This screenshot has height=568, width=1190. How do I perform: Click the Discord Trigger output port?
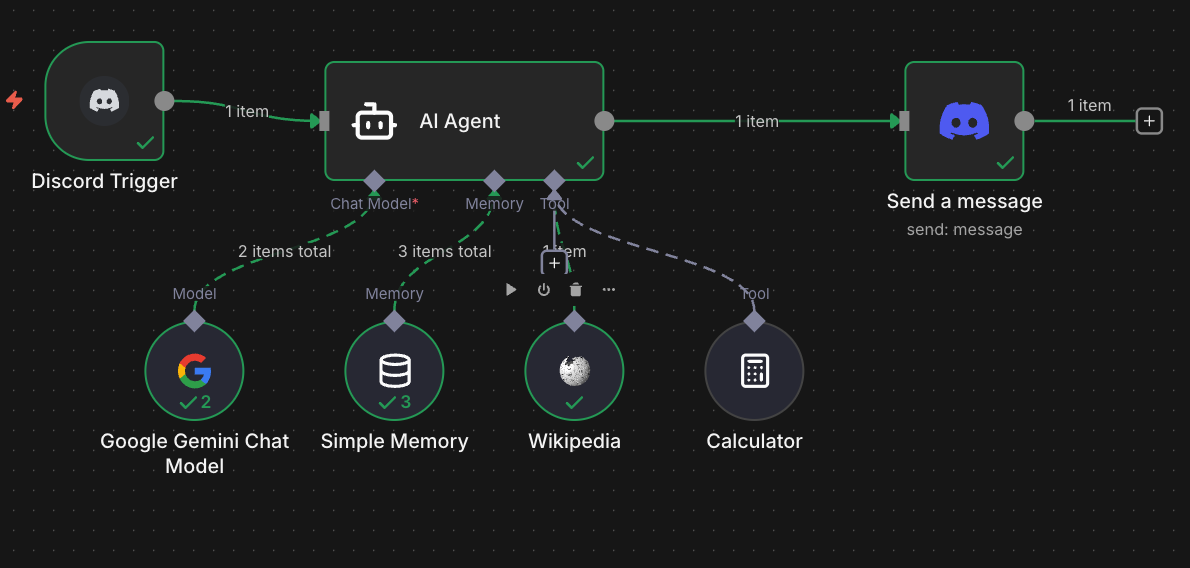pos(164,101)
